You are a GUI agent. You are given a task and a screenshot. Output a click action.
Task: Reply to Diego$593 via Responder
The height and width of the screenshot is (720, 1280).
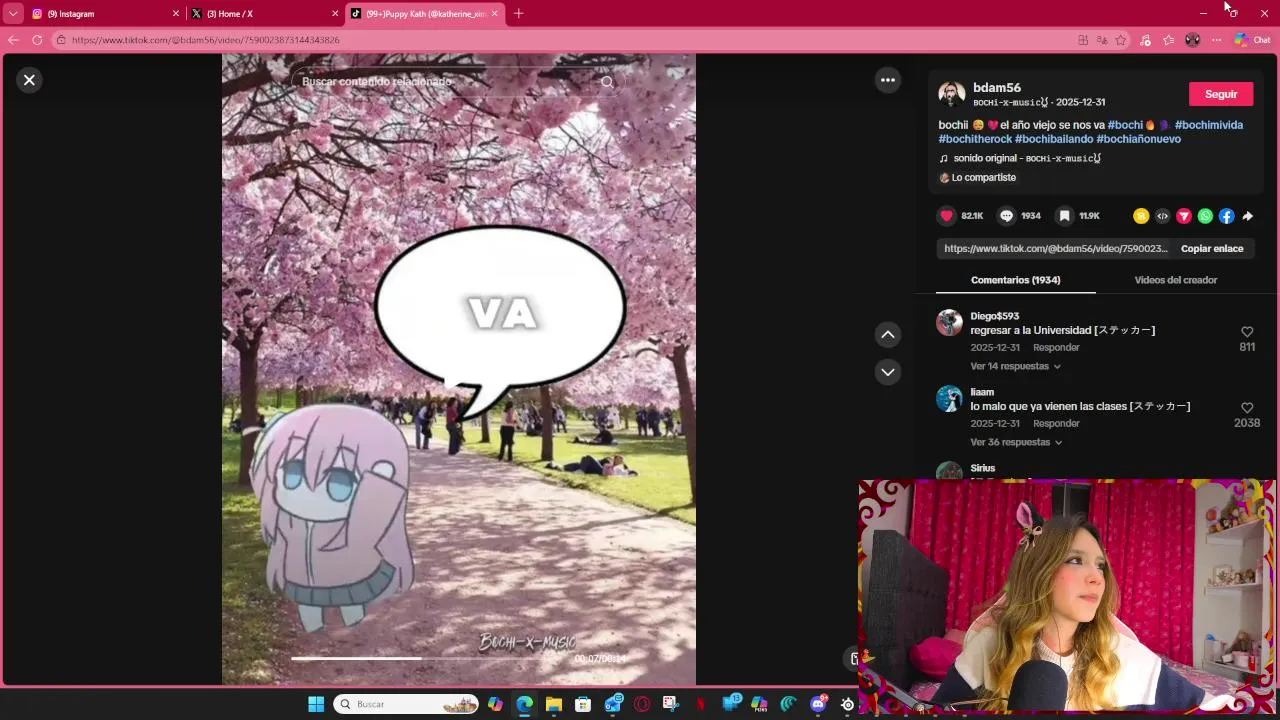click(x=1056, y=347)
